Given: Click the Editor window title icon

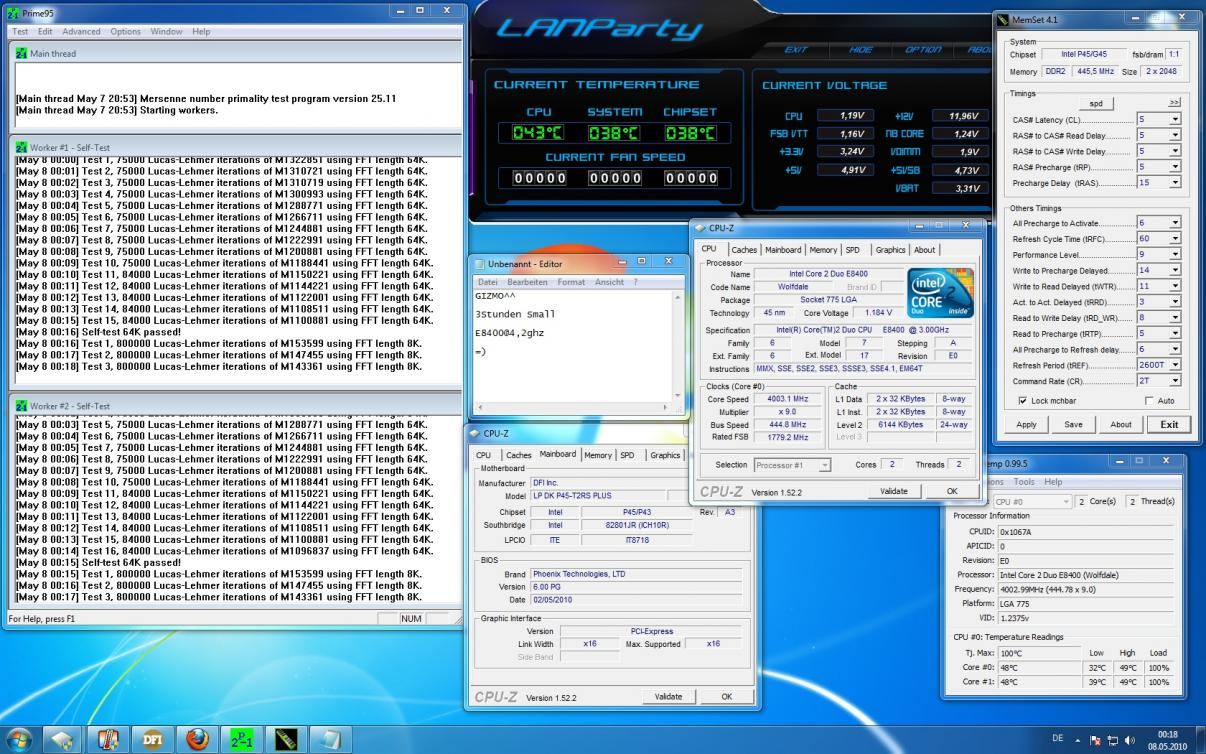Looking at the screenshot, I should click(x=480, y=264).
